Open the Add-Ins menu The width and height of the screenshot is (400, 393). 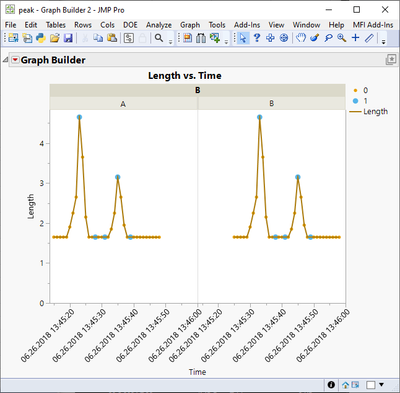pyautogui.click(x=247, y=25)
